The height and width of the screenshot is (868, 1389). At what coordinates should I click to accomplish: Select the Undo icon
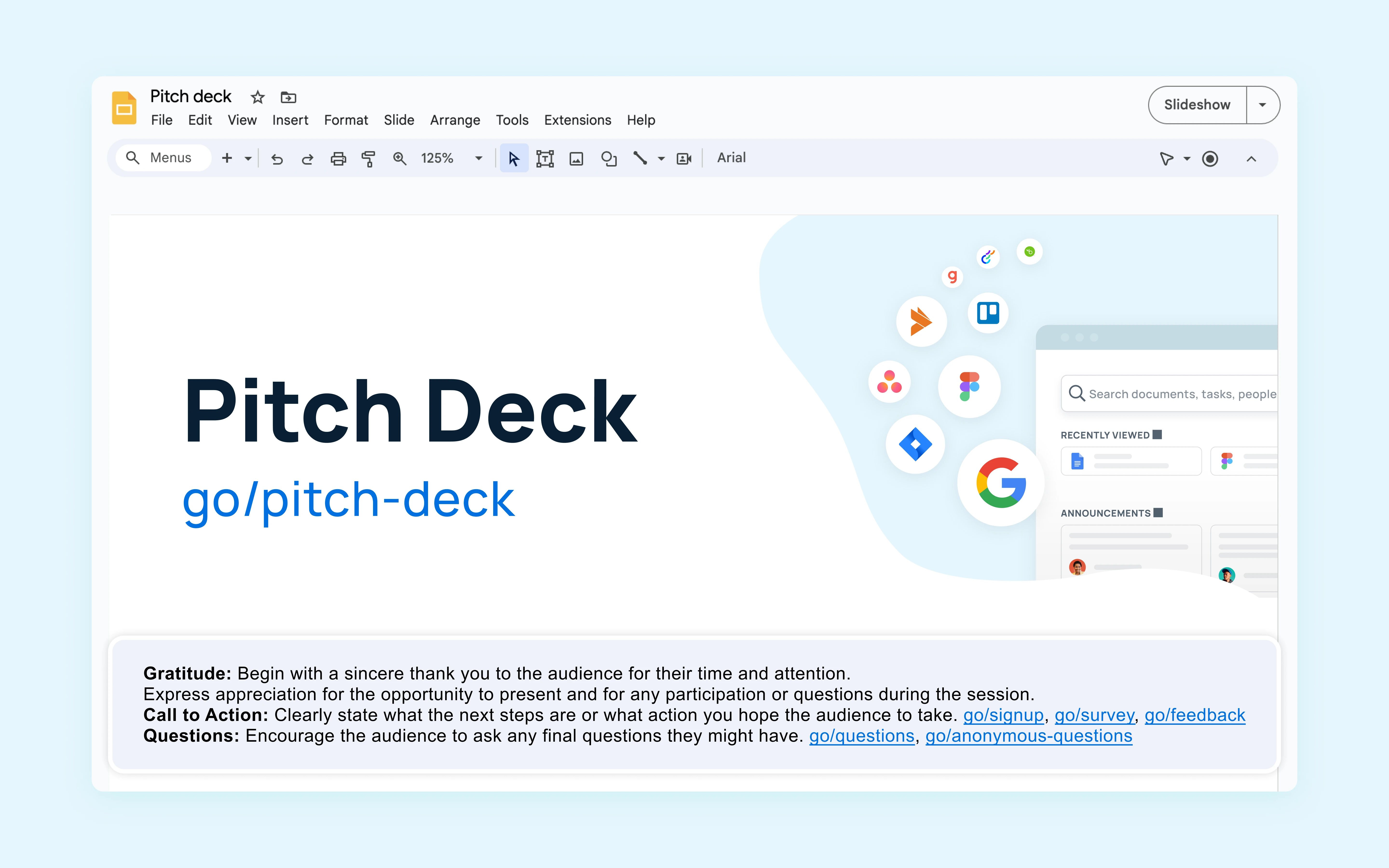(x=277, y=158)
